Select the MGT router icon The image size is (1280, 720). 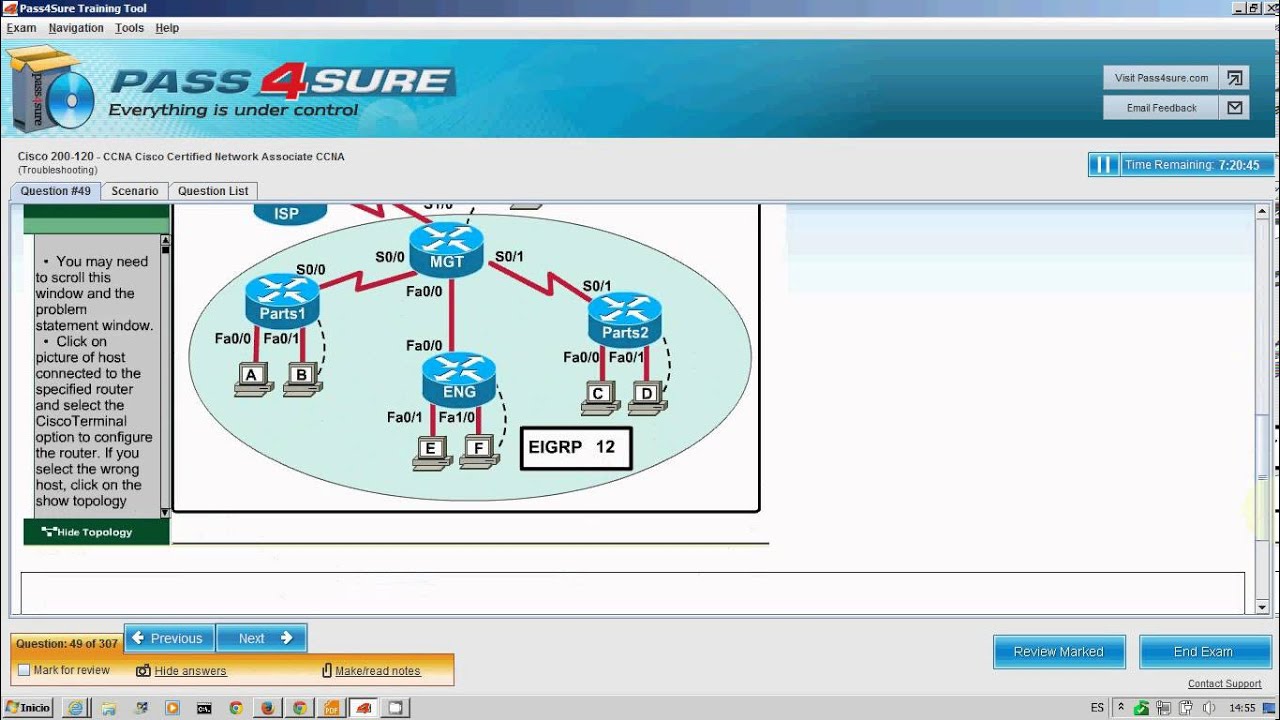tap(447, 249)
